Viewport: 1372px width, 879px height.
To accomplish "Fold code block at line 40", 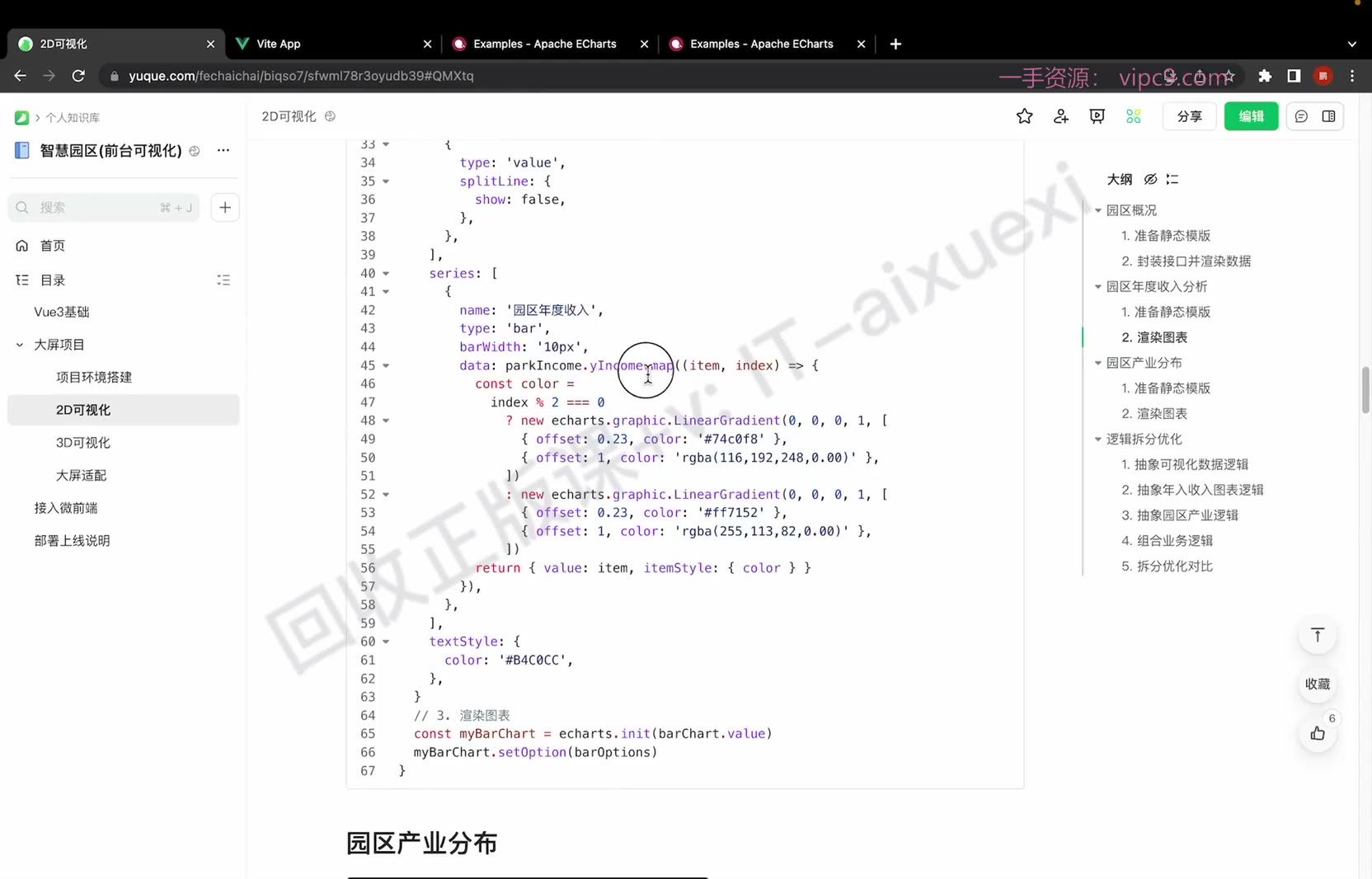I will tap(386, 274).
